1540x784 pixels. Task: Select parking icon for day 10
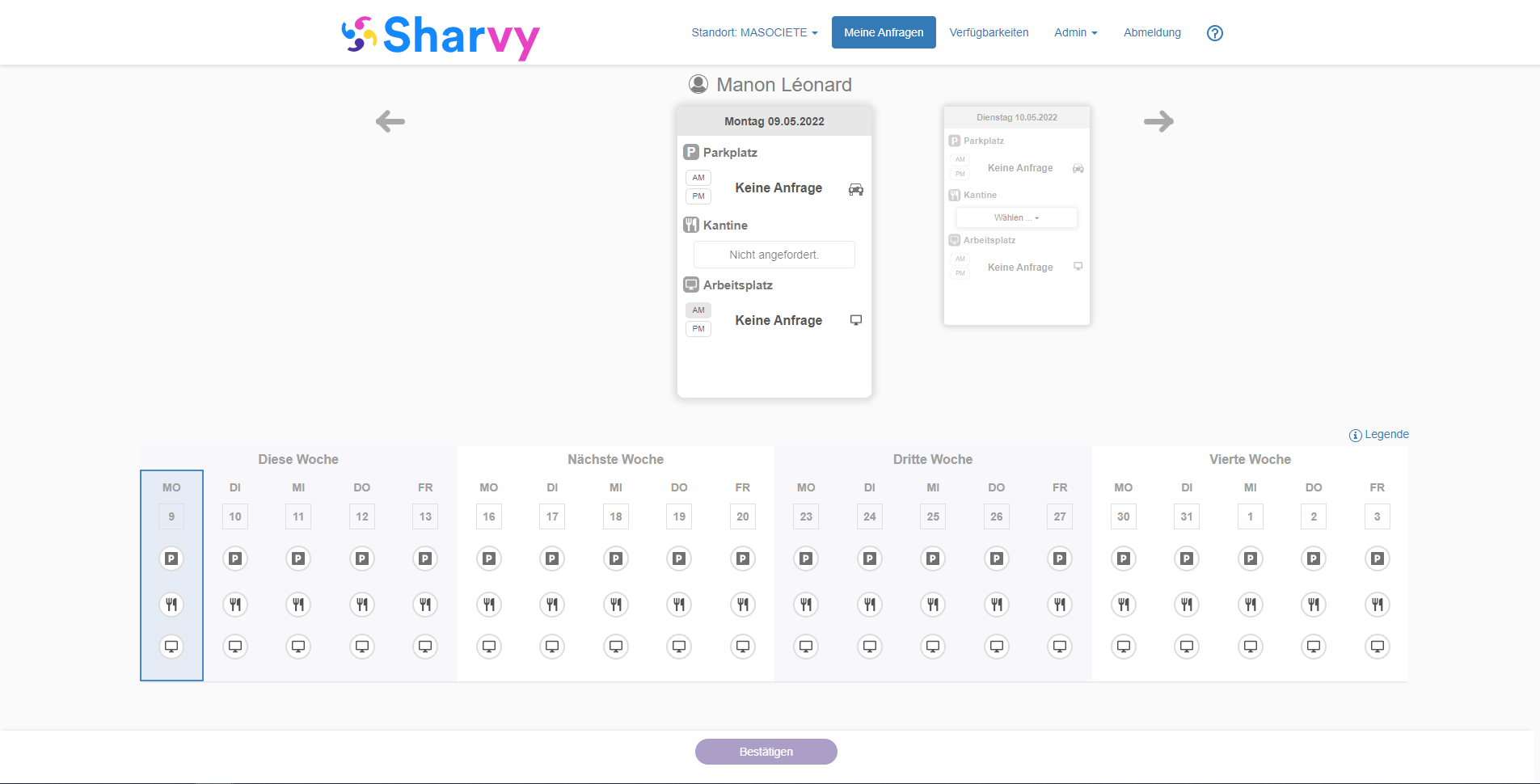(x=235, y=558)
